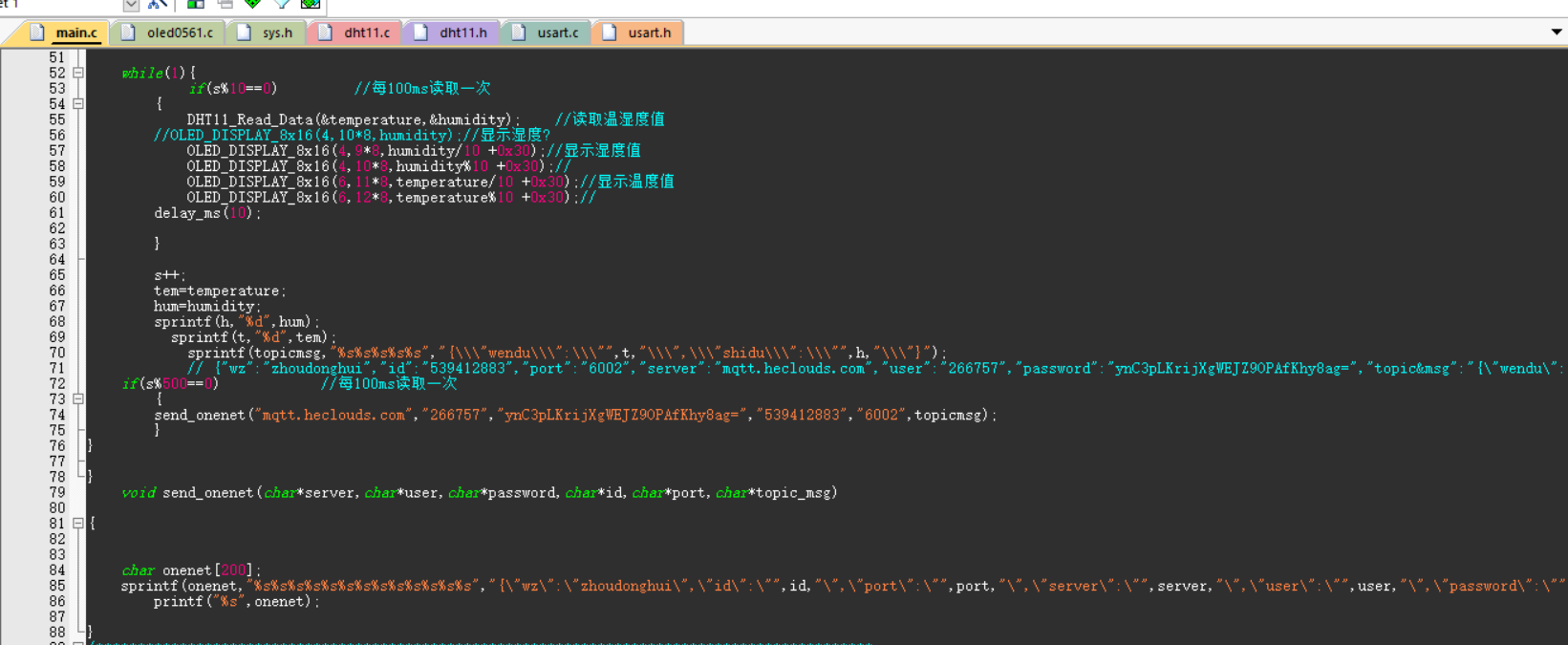Click the sprintf(t,"%d",tem); line

(254, 337)
